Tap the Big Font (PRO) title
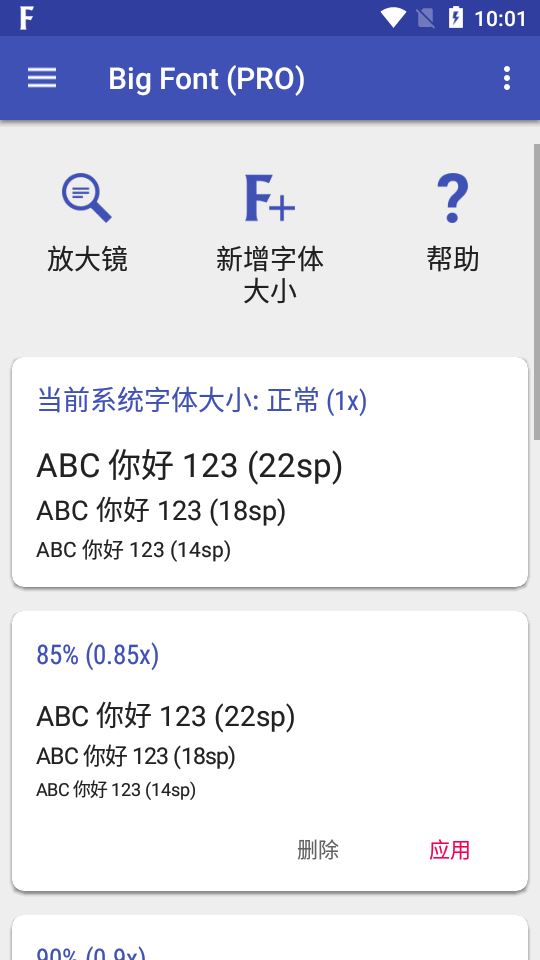The image size is (540, 960). coord(206,79)
